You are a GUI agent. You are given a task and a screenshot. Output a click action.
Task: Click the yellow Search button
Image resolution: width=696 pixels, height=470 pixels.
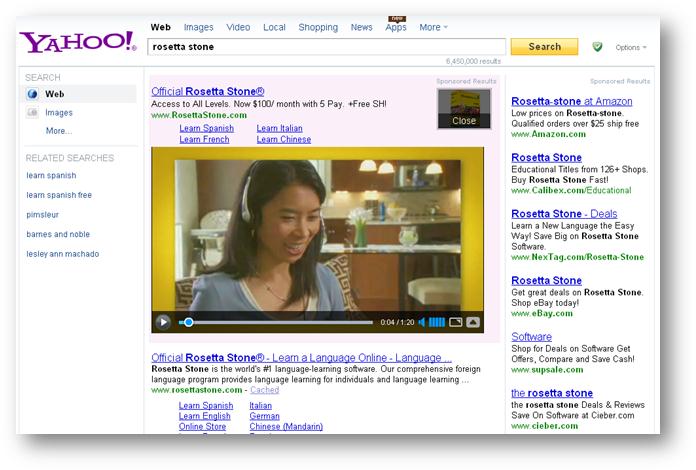tap(544, 47)
